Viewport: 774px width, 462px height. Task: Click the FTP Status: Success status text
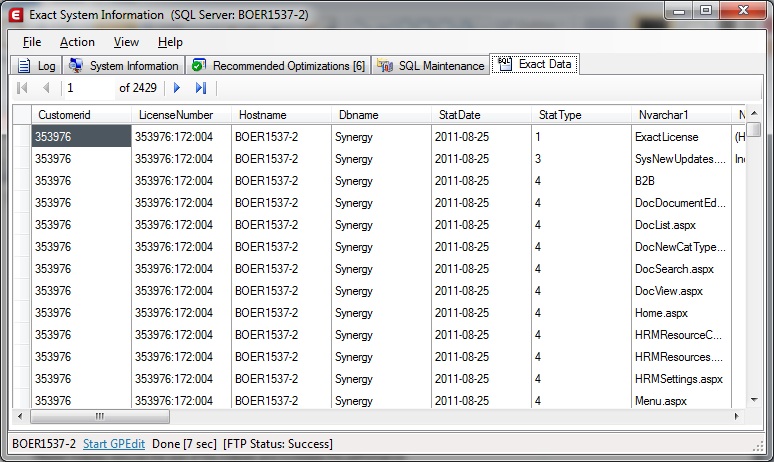pyautogui.click(x=278, y=444)
